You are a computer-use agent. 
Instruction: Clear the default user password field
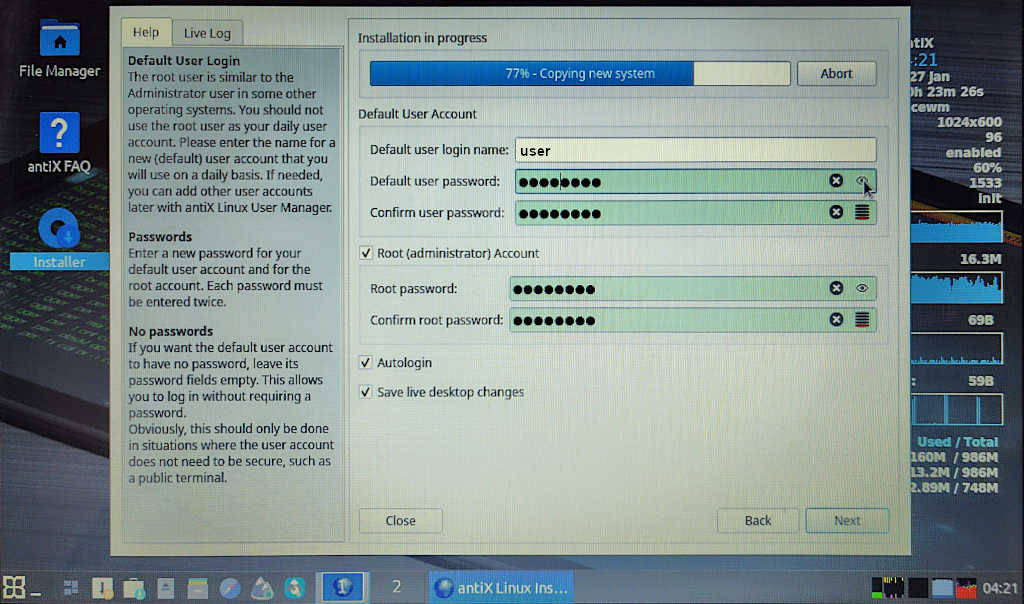[x=836, y=181]
